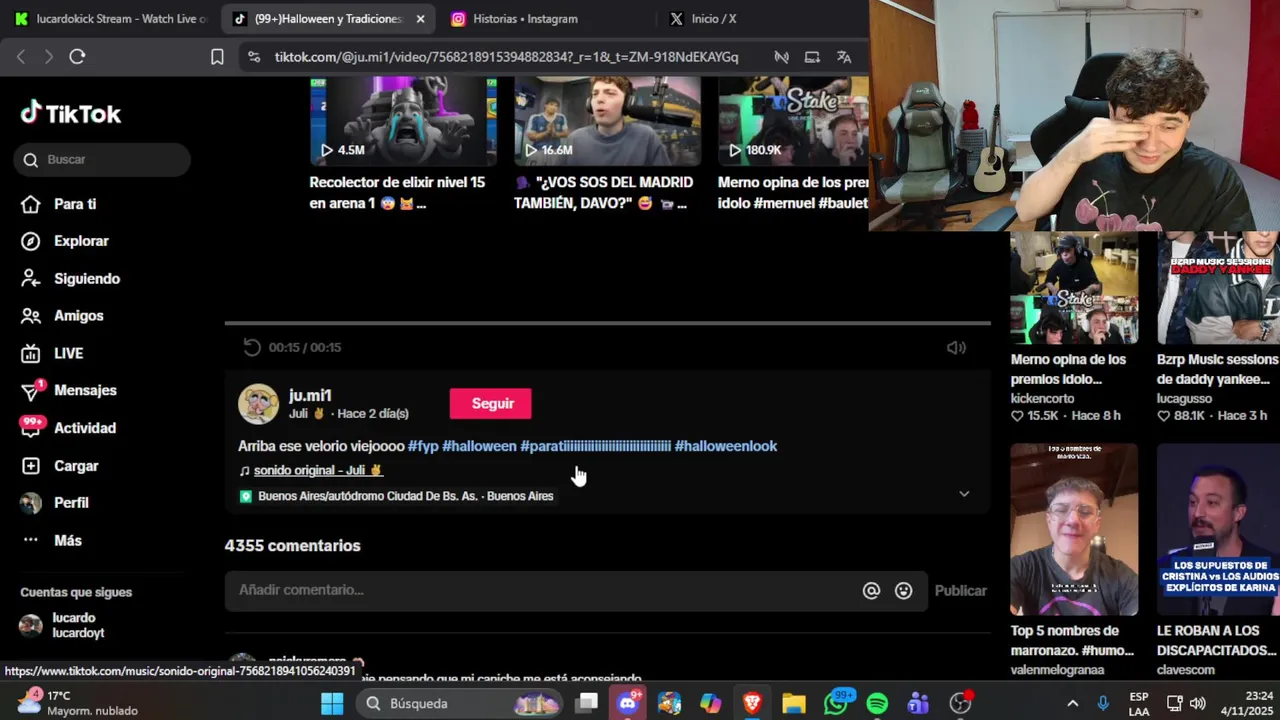Show hidden system tray icons
The height and width of the screenshot is (720, 1280).
pyautogui.click(x=1072, y=704)
